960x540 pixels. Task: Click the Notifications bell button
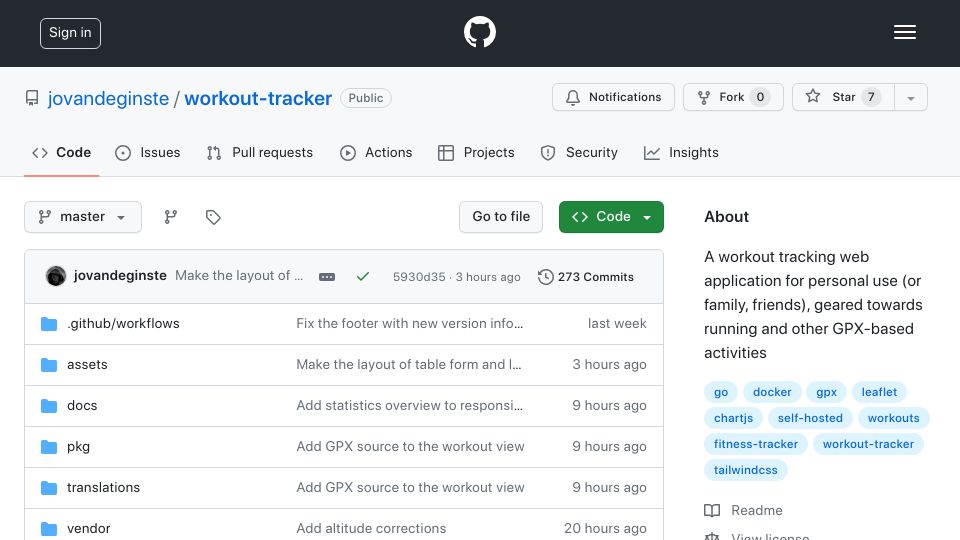point(613,97)
